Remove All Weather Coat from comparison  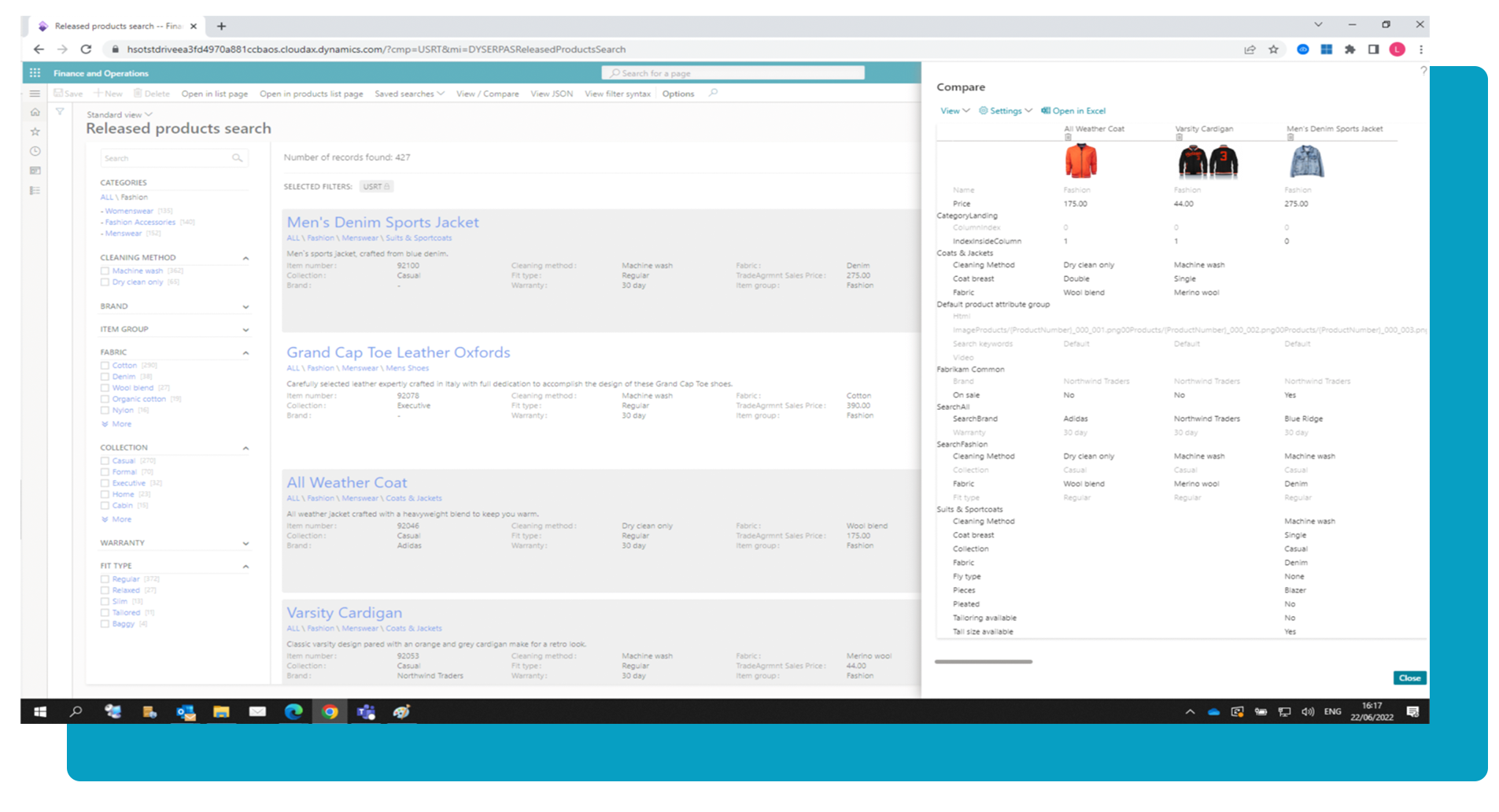coord(1068,138)
